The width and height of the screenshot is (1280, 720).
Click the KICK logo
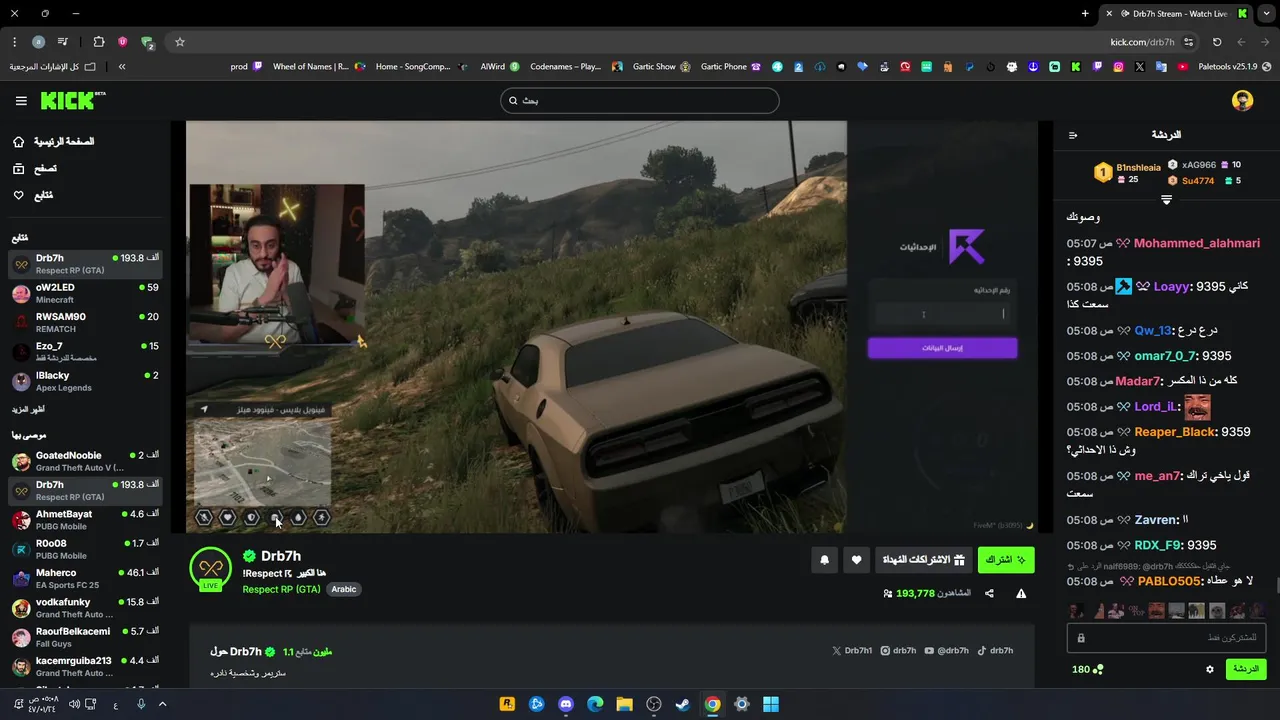[x=72, y=100]
